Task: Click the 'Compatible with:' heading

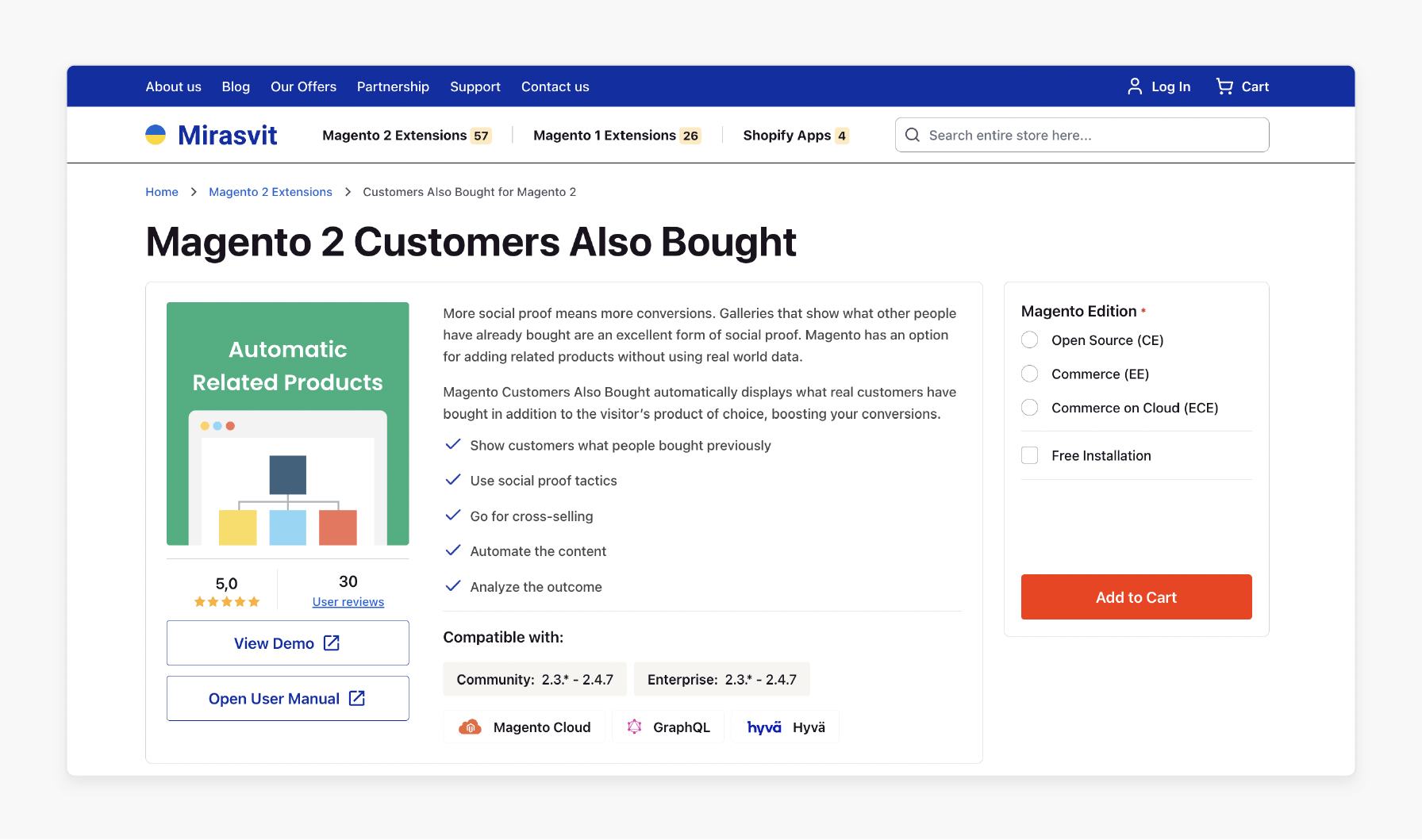Action: (x=503, y=637)
